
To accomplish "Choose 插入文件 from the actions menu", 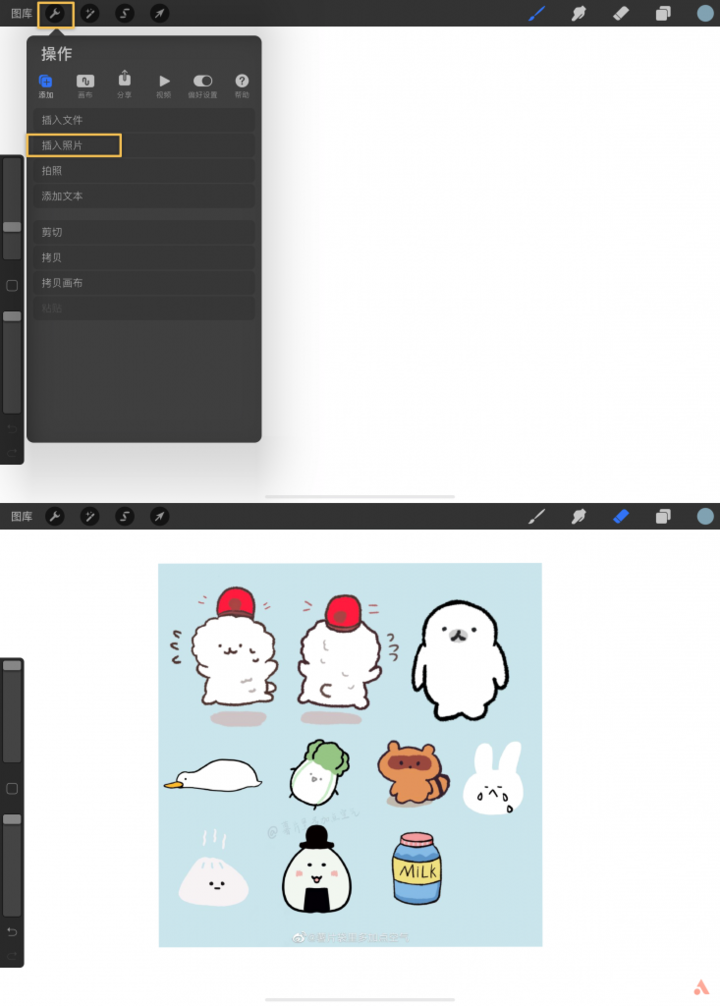I will (x=144, y=120).
